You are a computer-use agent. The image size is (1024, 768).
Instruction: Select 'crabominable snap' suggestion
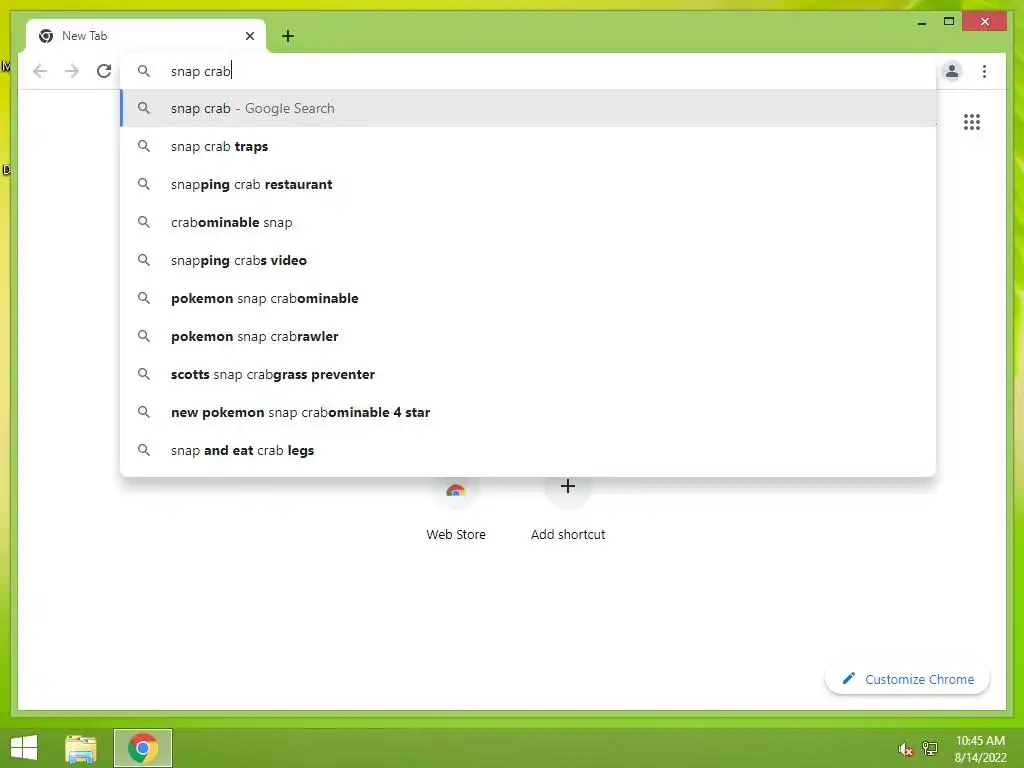(x=528, y=222)
